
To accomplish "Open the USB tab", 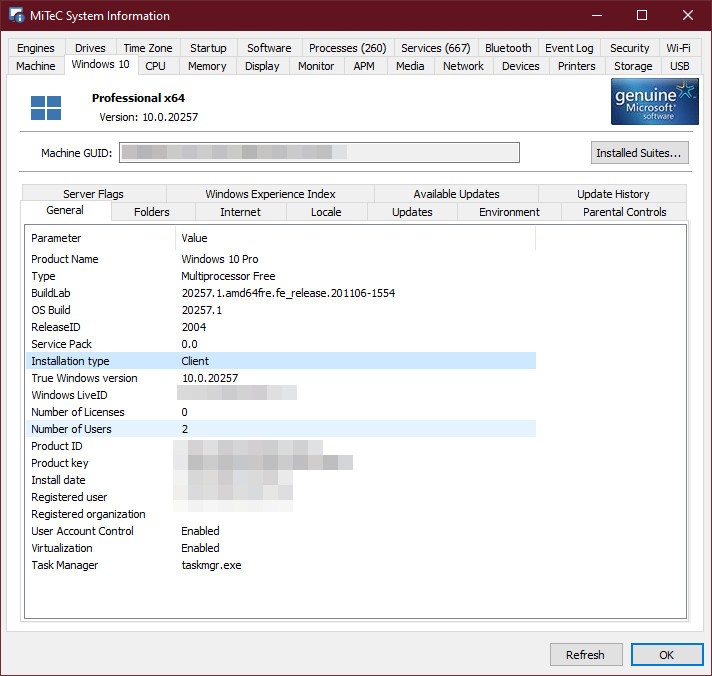I will (680, 66).
